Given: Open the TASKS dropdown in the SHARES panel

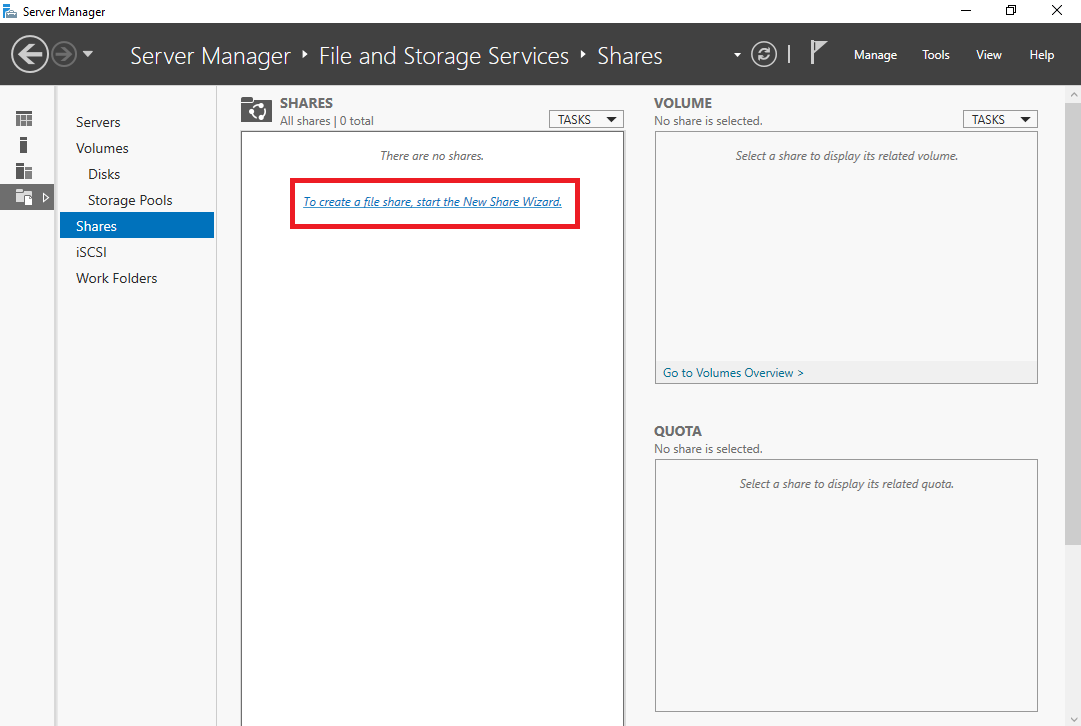Looking at the screenshot, I should pyautogui.click(x=586, y=118).
